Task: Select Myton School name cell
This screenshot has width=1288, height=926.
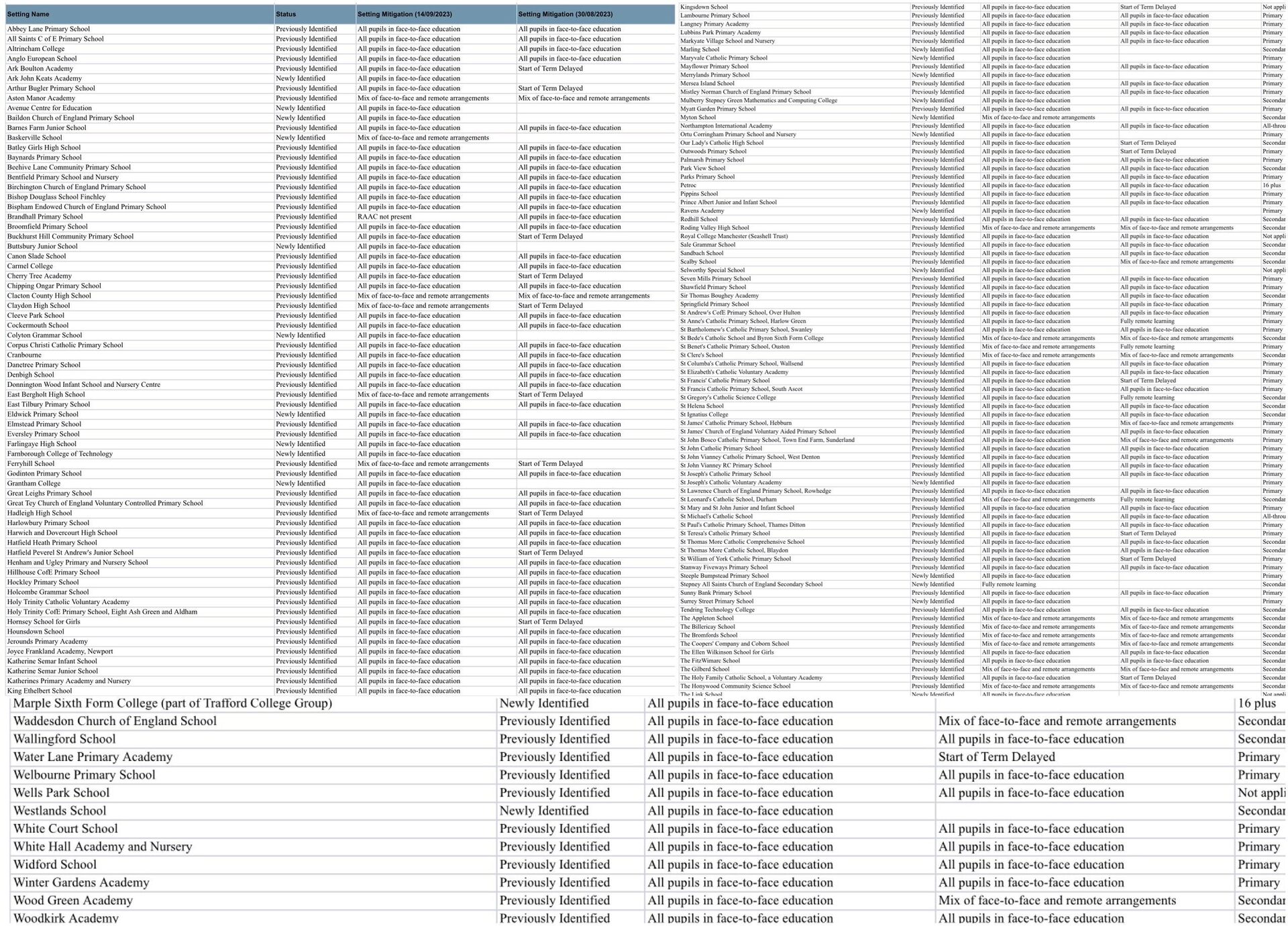Action: [x=698, y=117]
